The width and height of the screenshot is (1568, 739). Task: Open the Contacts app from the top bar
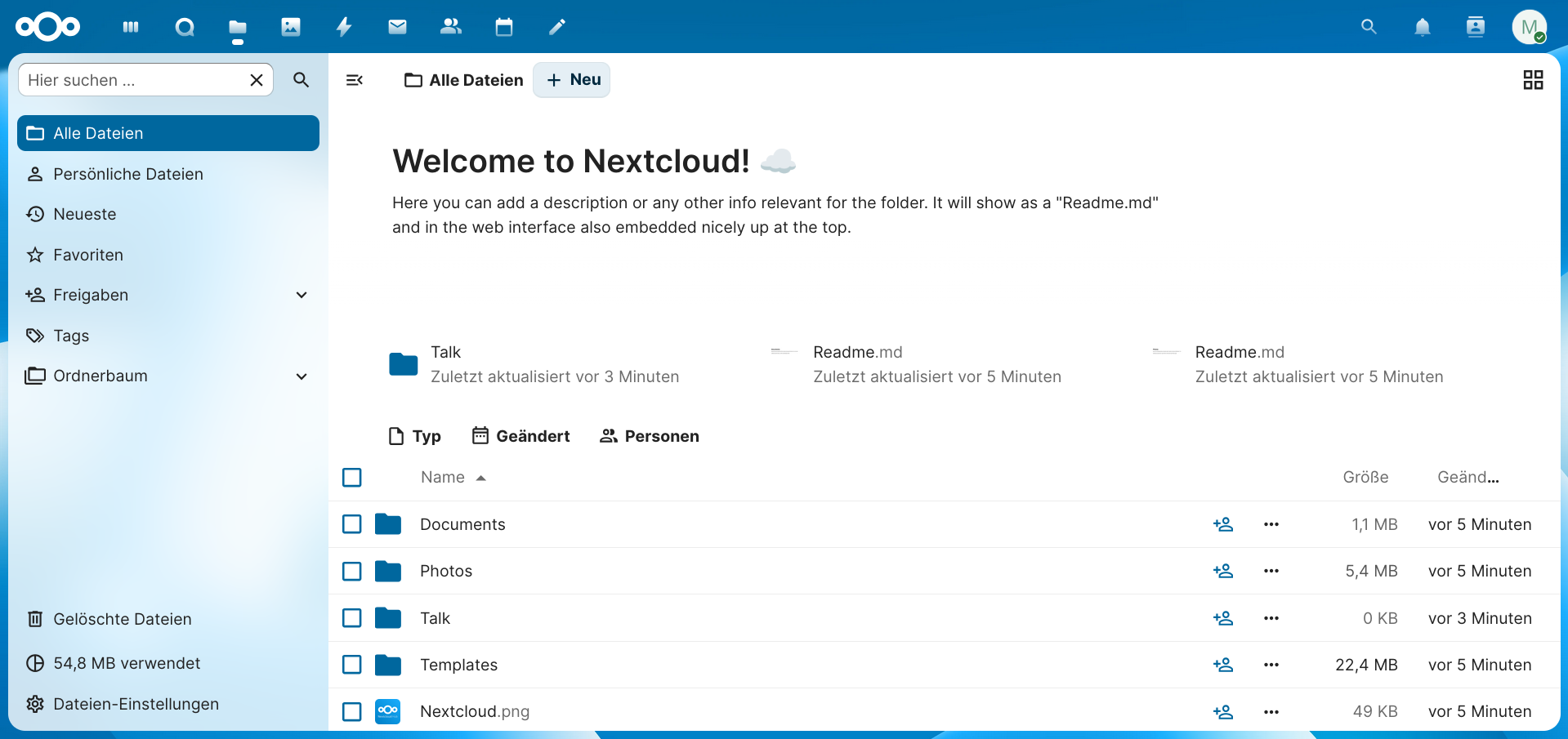(x=450, y=26)
